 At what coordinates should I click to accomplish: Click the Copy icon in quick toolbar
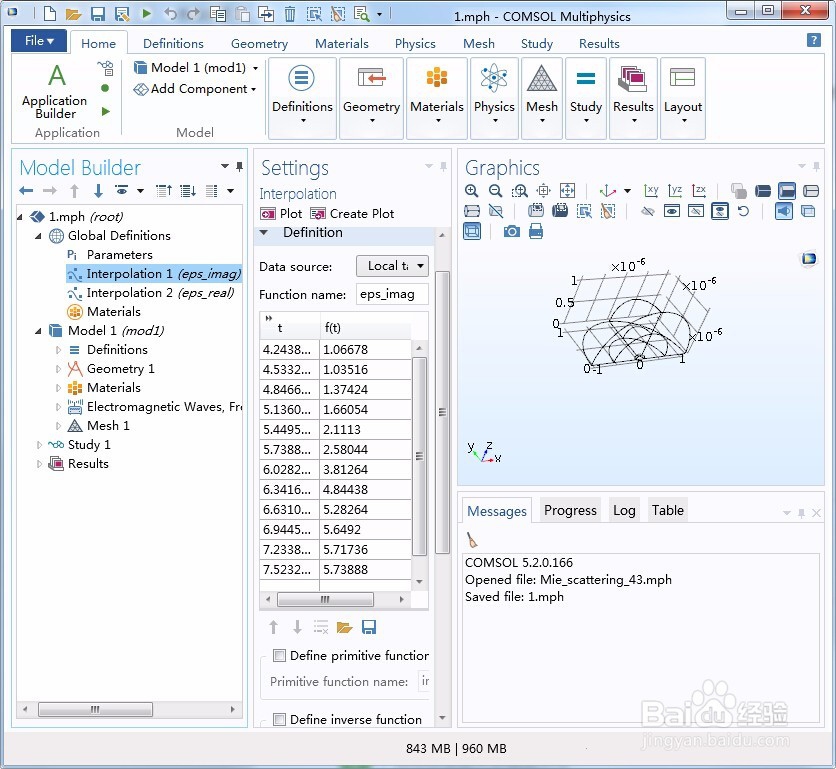tap(218, 13)
